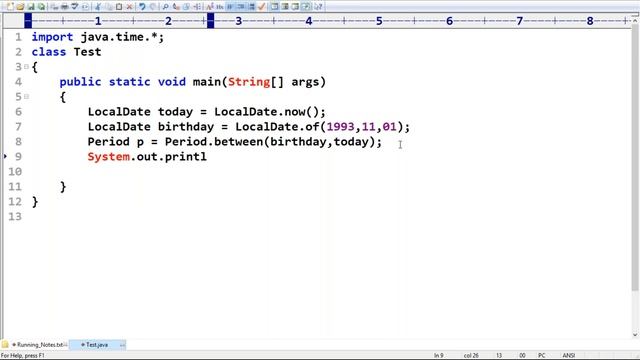The image size is (640, 360).
Task: Click the Replace icon
Action: [176, 7]
